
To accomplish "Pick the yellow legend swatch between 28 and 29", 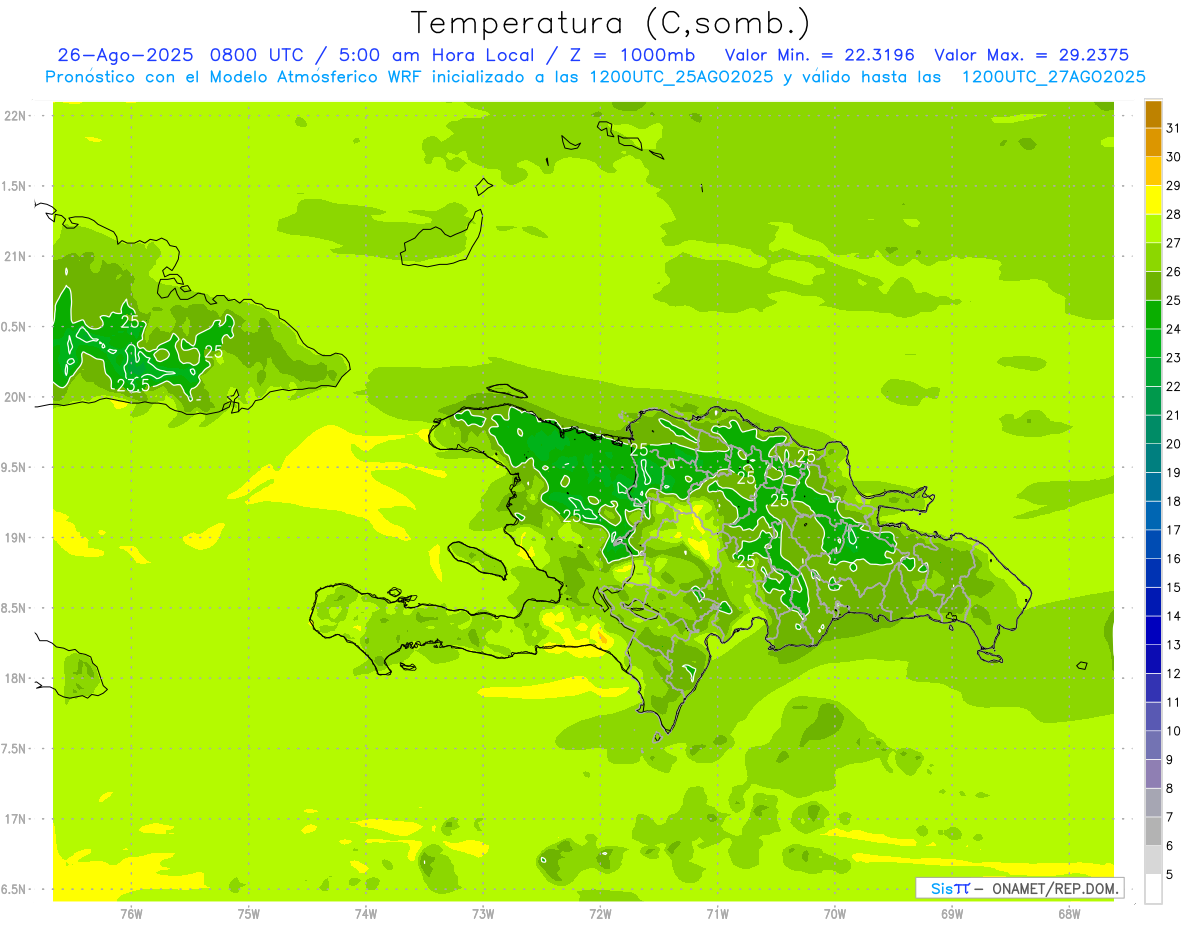I will 1153,200.
